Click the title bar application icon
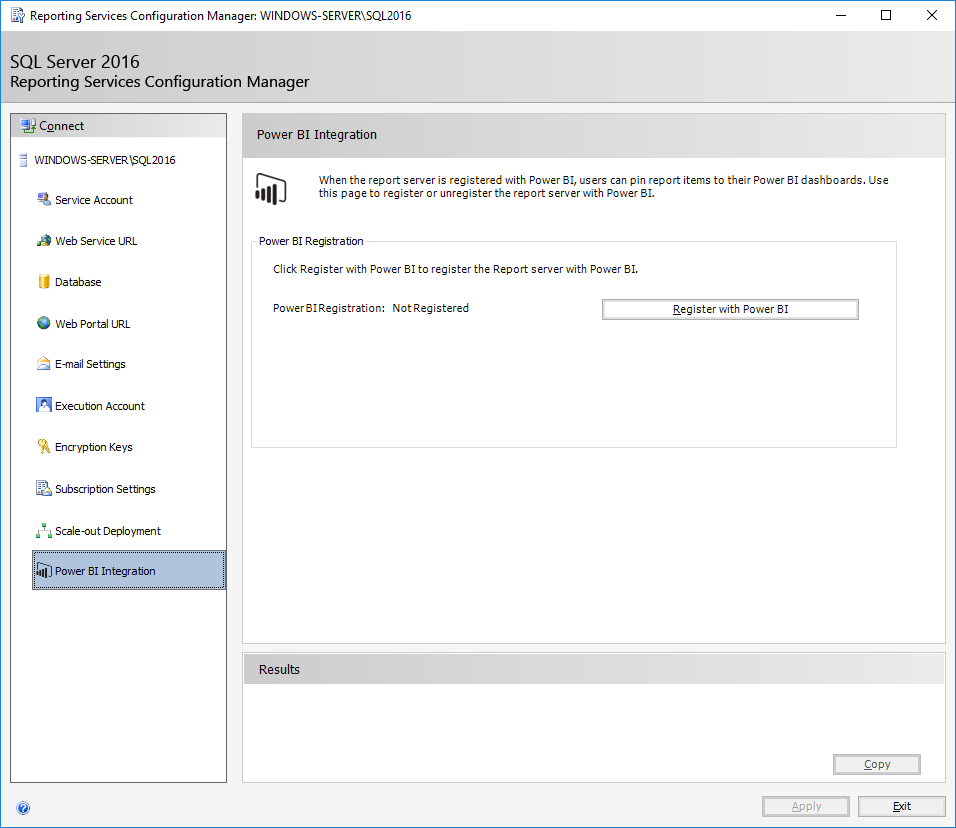956x828 pixels. click(x=18, y=15)
